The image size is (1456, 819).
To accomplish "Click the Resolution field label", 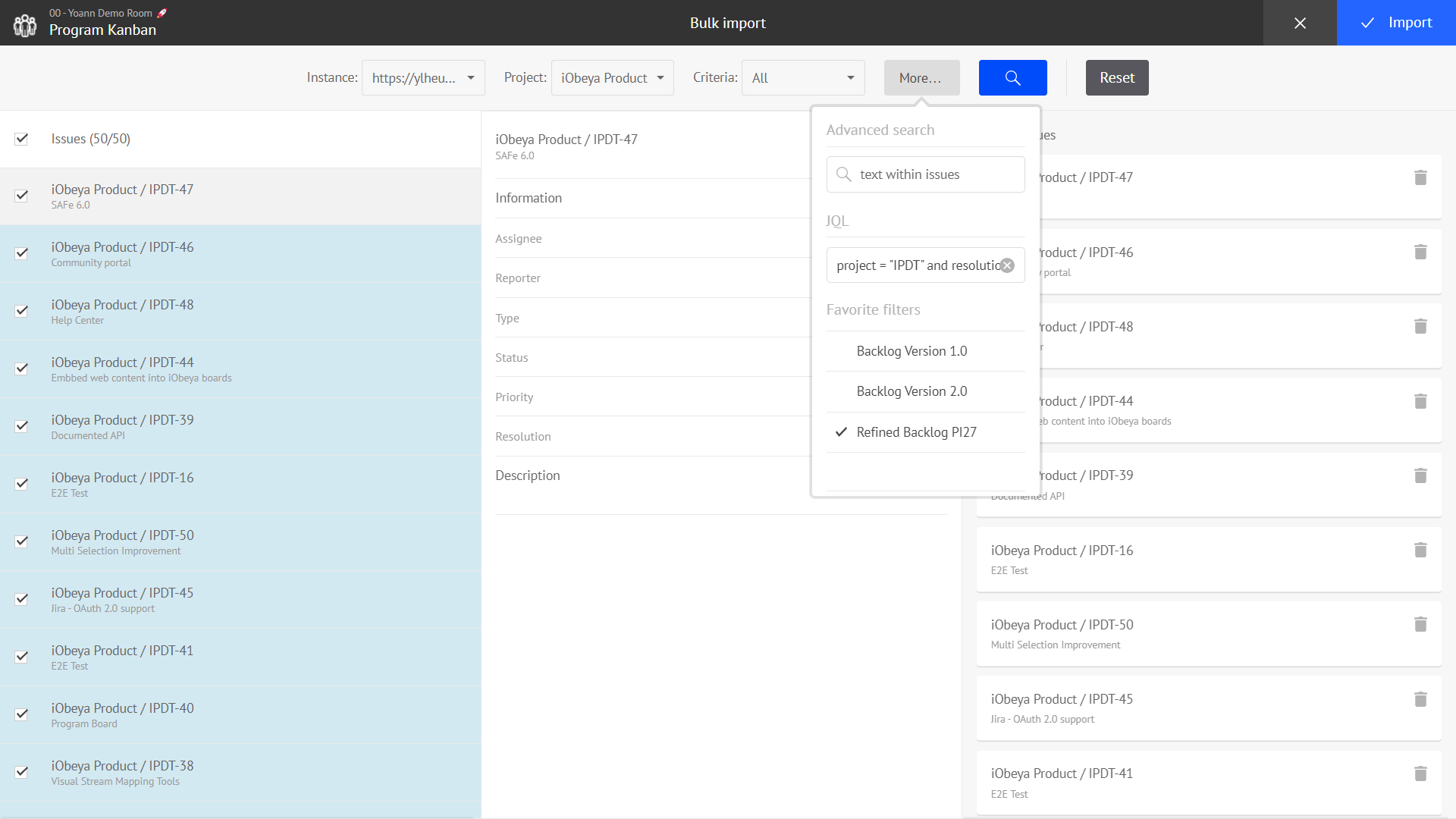I will [523, 437].
